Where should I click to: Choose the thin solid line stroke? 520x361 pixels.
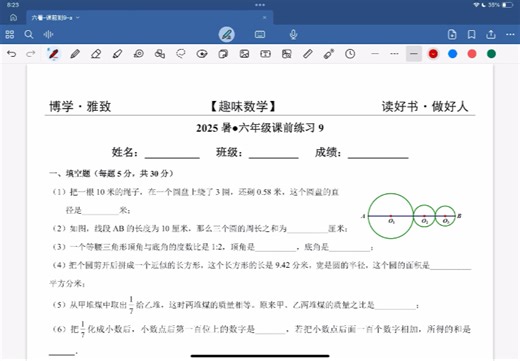tap(375, 54)
